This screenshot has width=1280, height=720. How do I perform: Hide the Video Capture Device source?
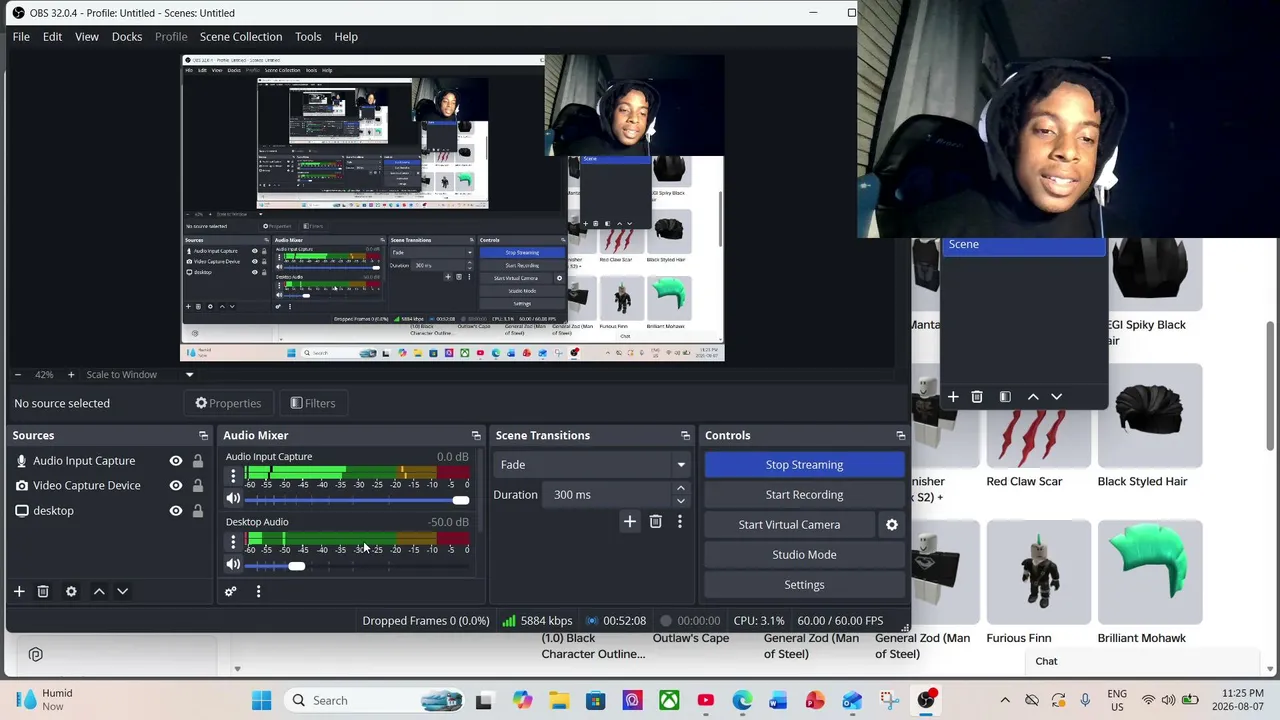click(176, 486)
